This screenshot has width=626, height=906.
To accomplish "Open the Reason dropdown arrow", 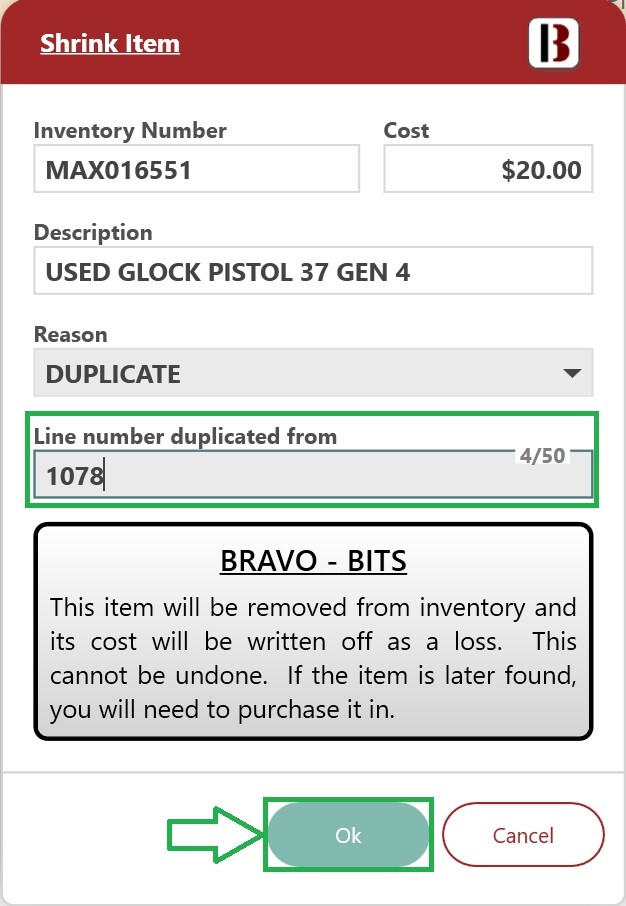I will (x=572, y=373).
